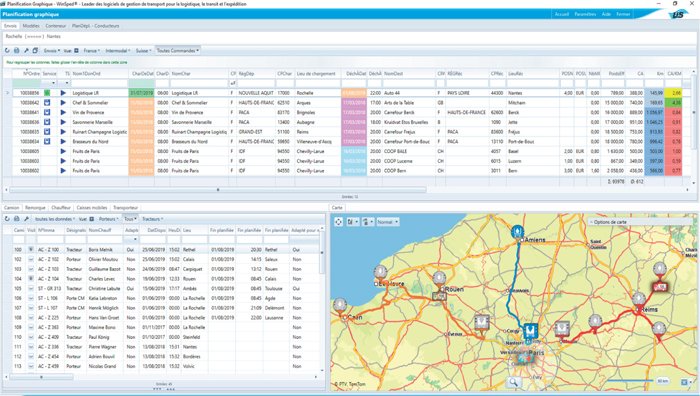700x396 pixels.
Task: Open the Caisses mobiles tab
Action: pos(92,208)
